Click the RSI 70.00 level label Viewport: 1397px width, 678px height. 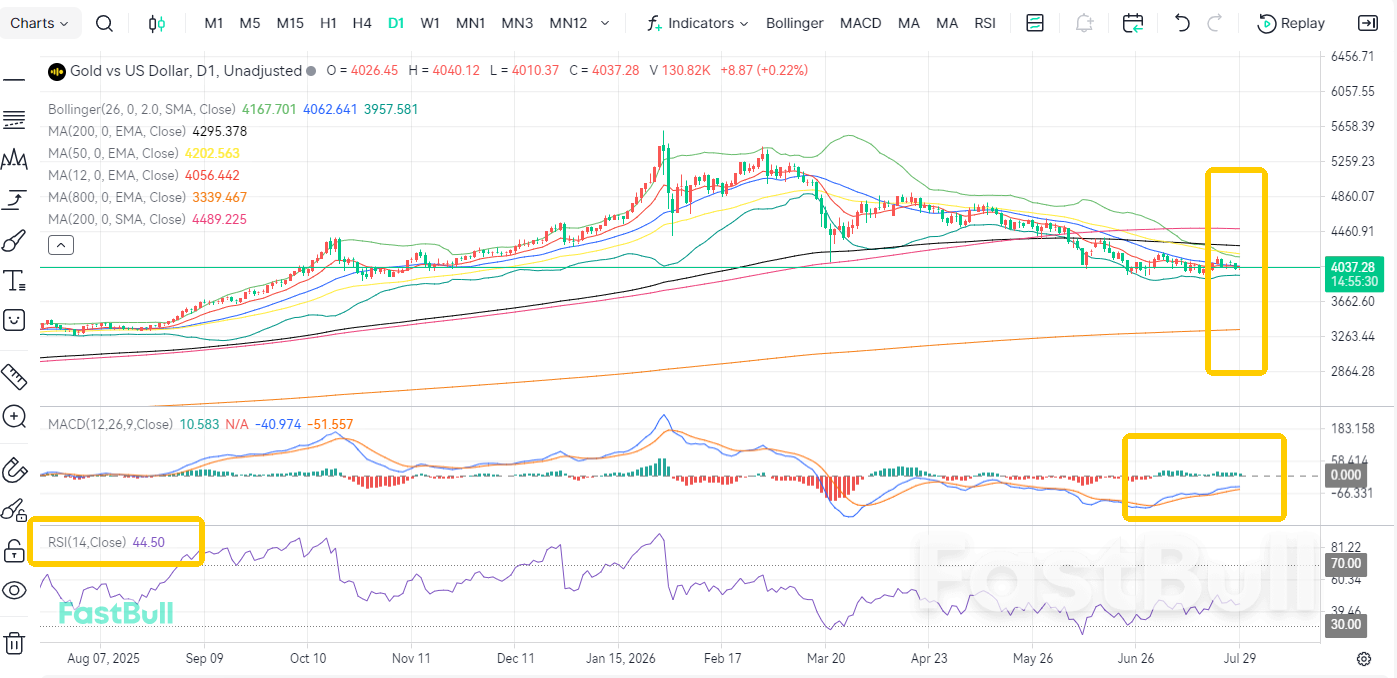coord(1345,564)
